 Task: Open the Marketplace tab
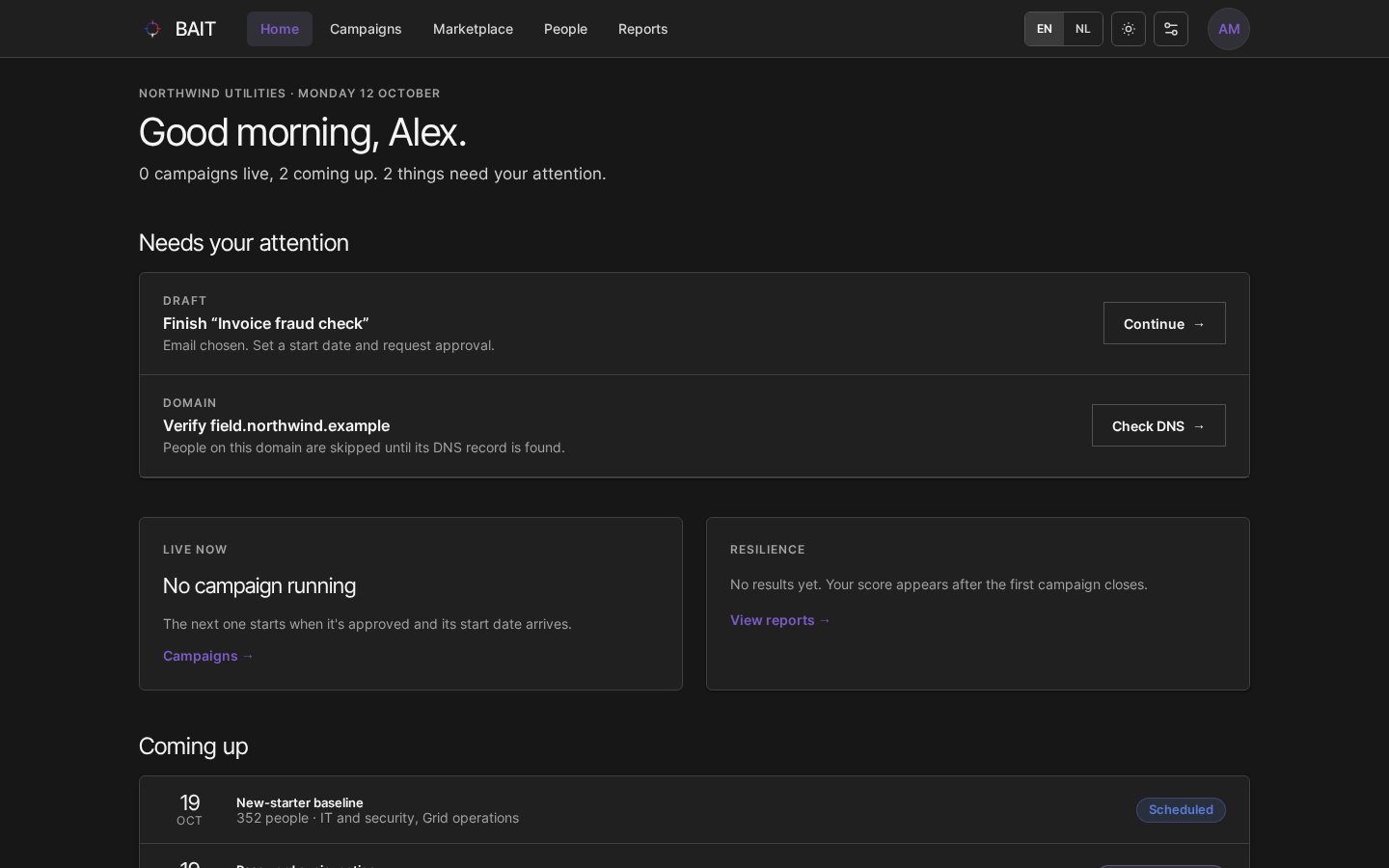[473, 29]
